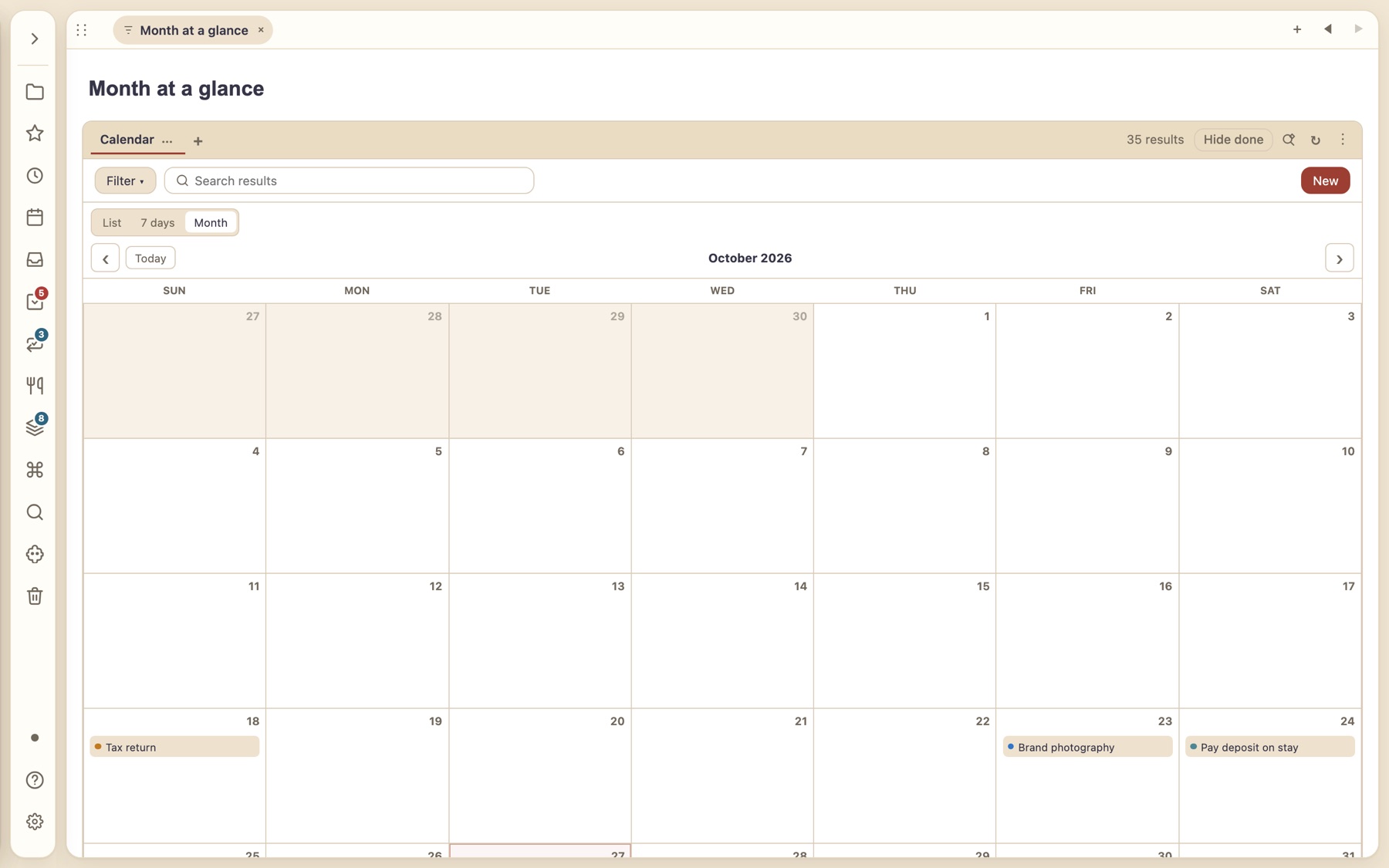Open Calendar view options ellipsis
Viewport: 1389px width, 868px height.
[x=167, y=140]
